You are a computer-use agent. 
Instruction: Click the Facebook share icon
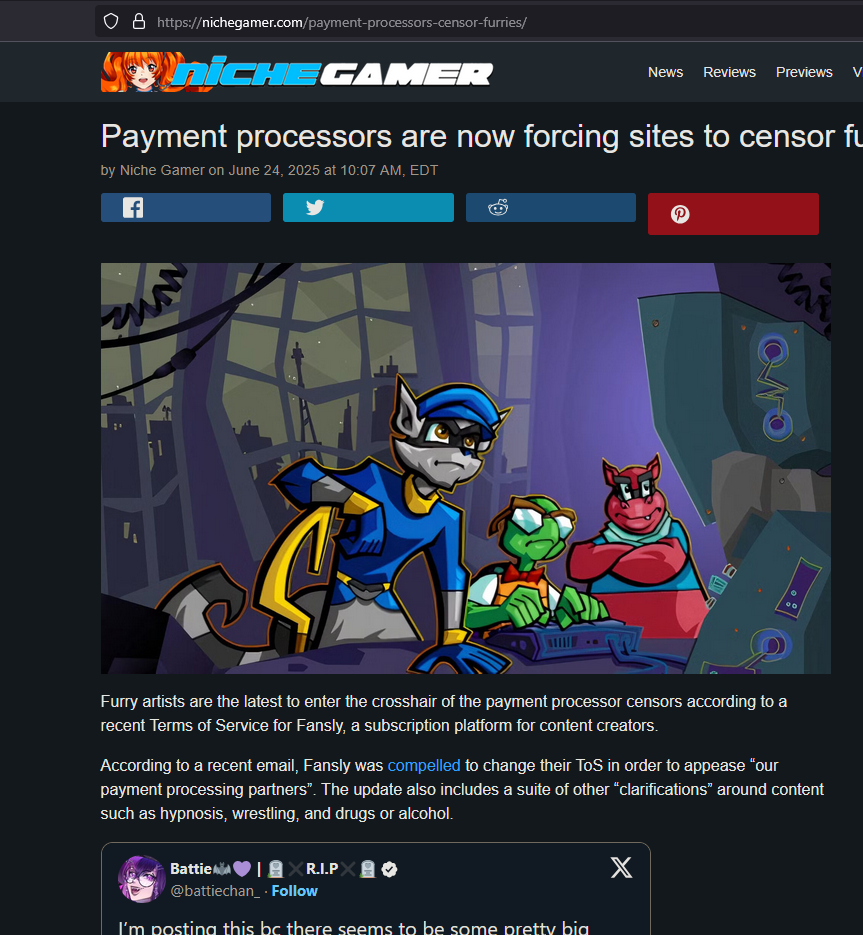[x=132, y=208]
